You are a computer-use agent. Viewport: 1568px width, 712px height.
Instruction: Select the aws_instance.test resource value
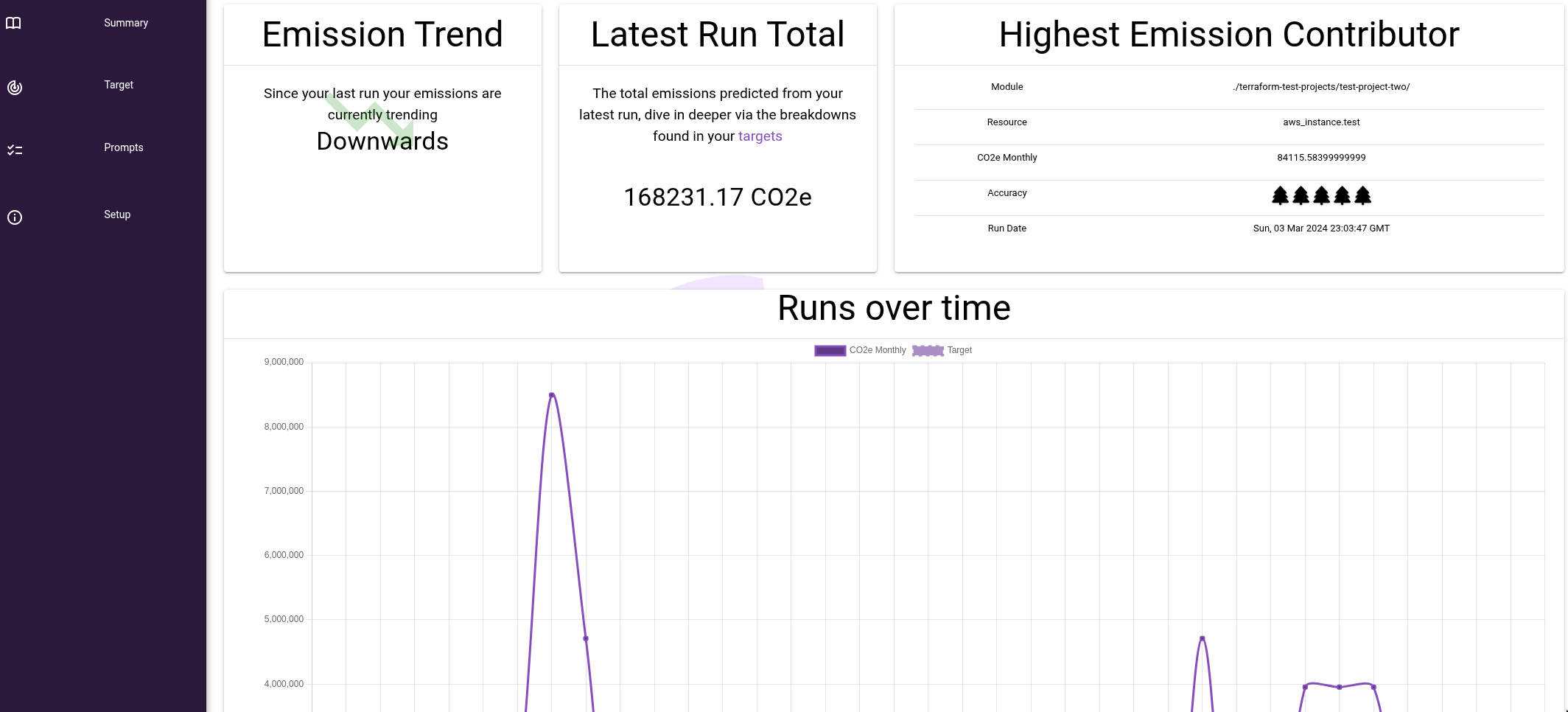(x=1321, y=122)
